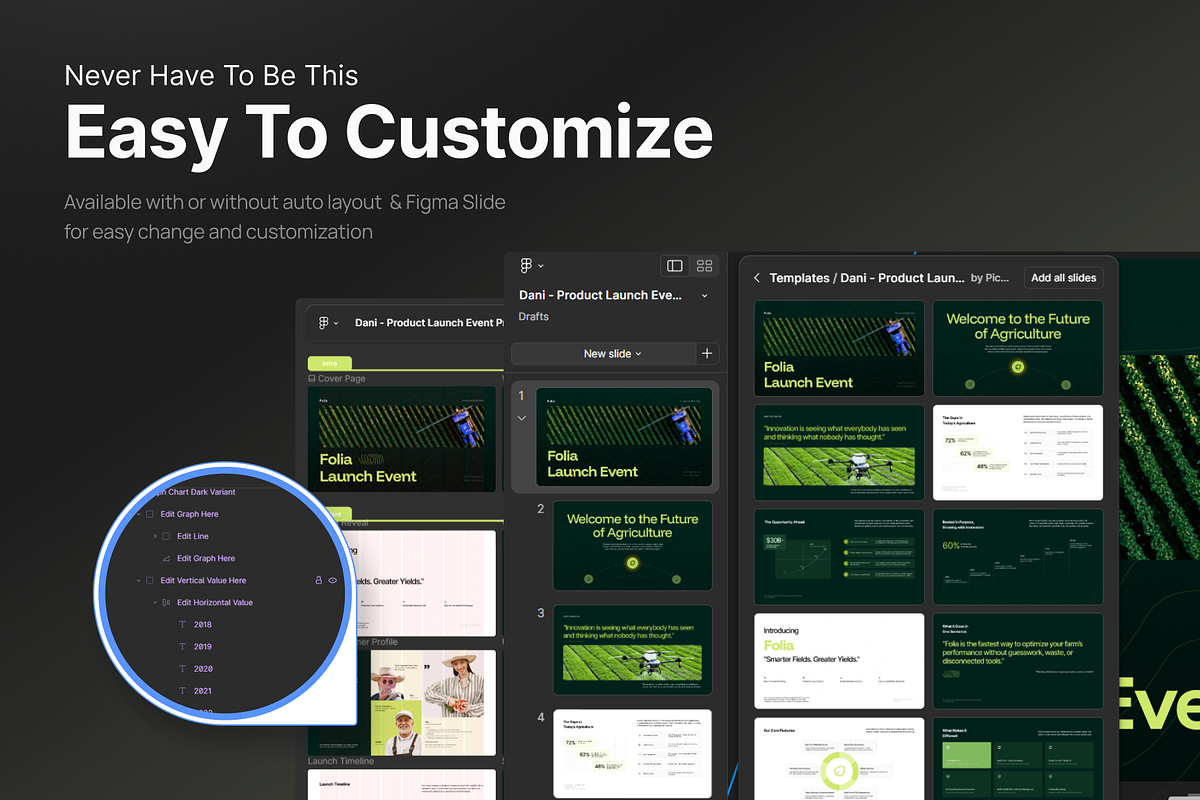
Task: Pick Innovation drone quote template in Templates panel
Action: click(x=840, y=452)
